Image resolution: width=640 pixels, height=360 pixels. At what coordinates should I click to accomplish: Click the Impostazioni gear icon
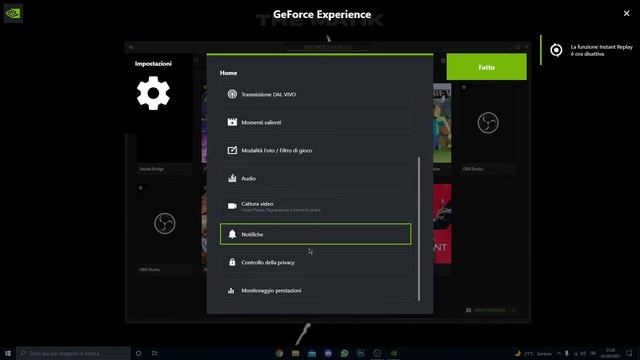click(x=153, y=93)
